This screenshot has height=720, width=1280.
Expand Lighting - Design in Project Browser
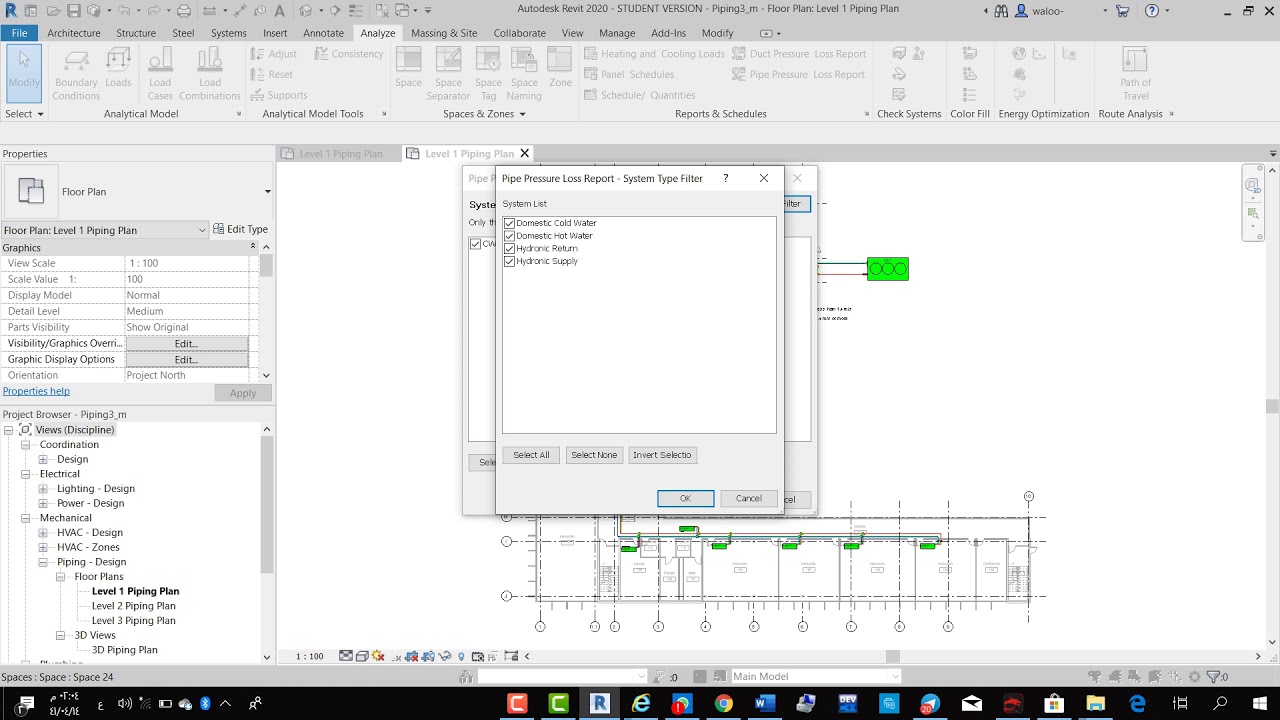(x=44, y=489)
